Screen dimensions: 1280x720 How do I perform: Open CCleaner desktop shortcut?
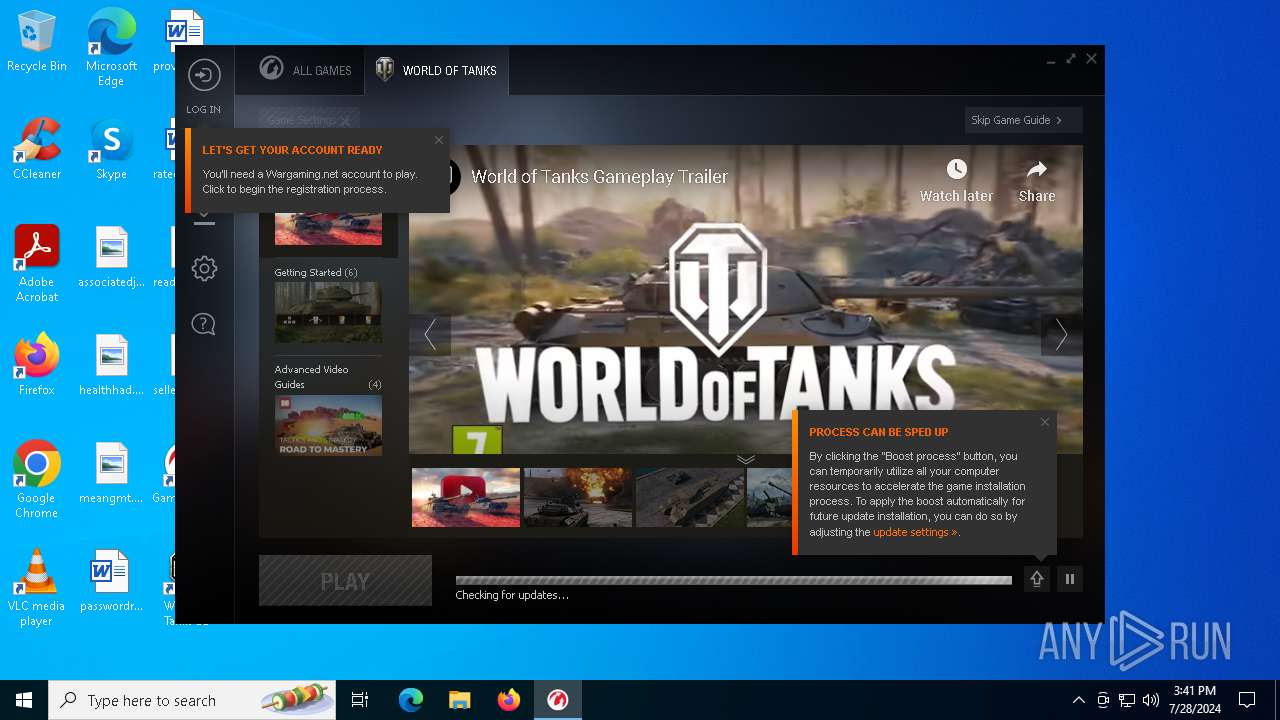[x=37, y=148]
